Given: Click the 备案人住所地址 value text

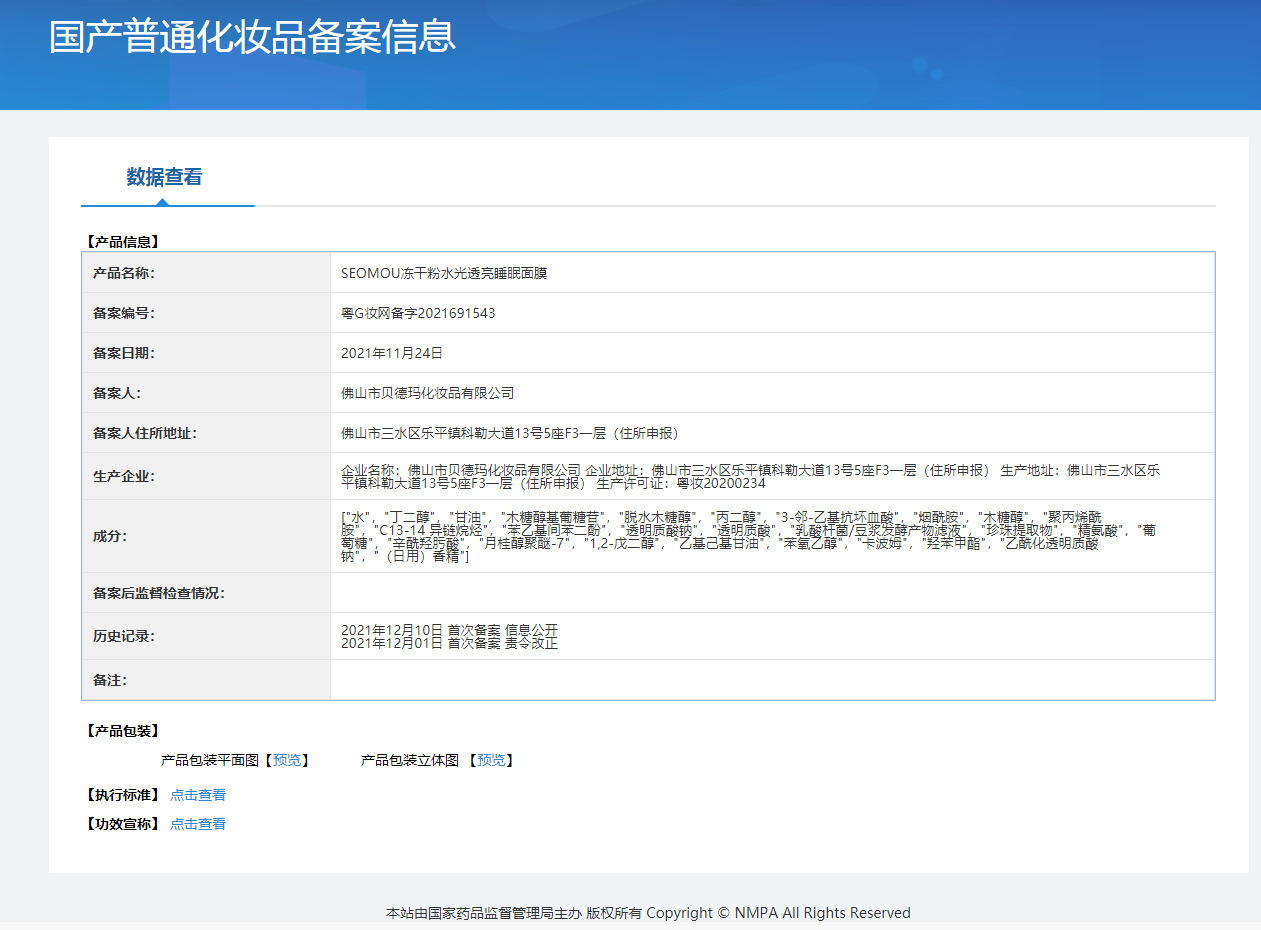Looking at the screenshot, I should 510,433.
